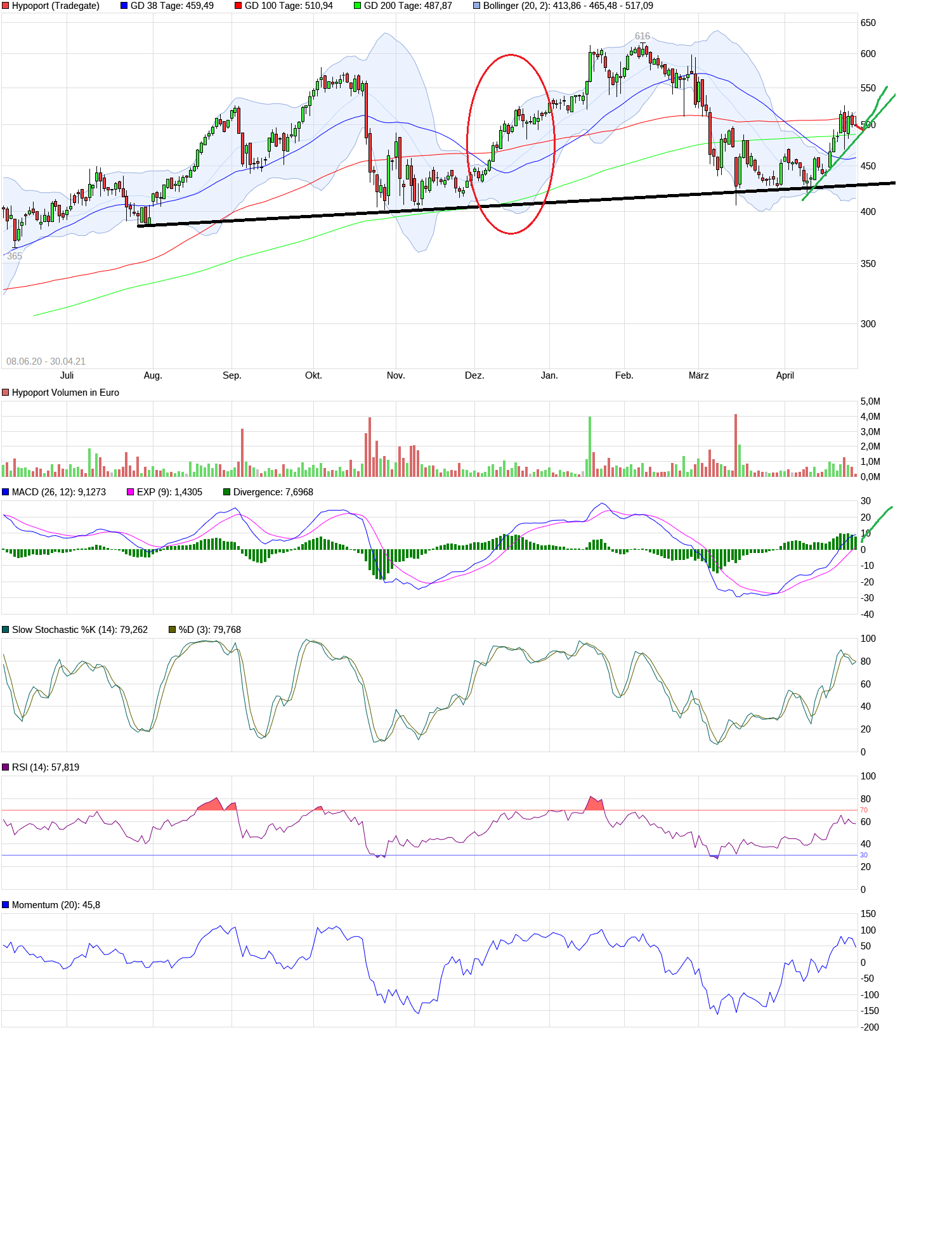Click the 'Divergence: 7,6968' label
The height and width of the screenshot is (1243, 952).
pyautogui.click(x=273, y=492)
